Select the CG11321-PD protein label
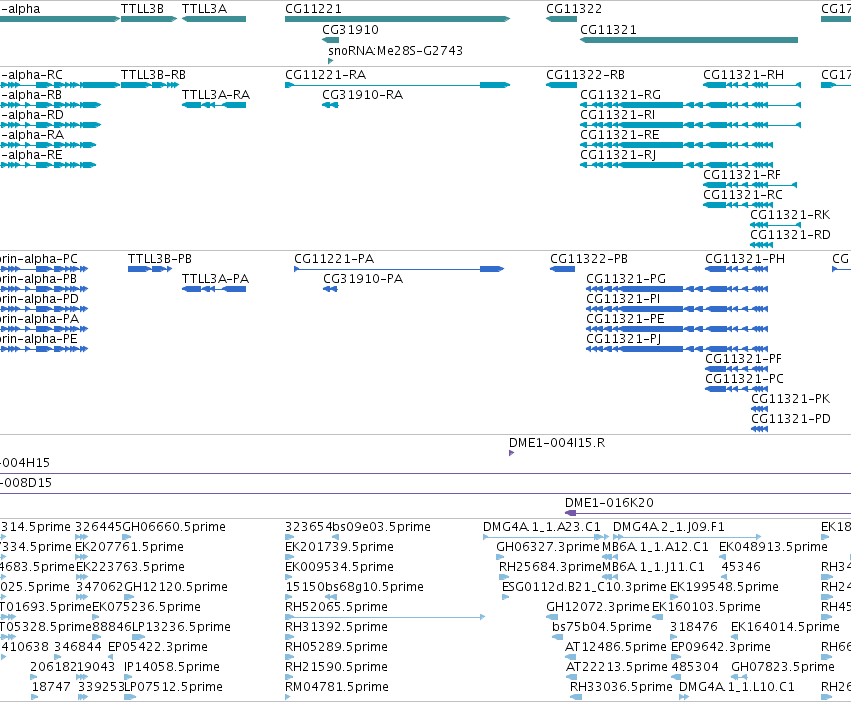Viewport: 851px width, 702px height. tap(791, 419)
